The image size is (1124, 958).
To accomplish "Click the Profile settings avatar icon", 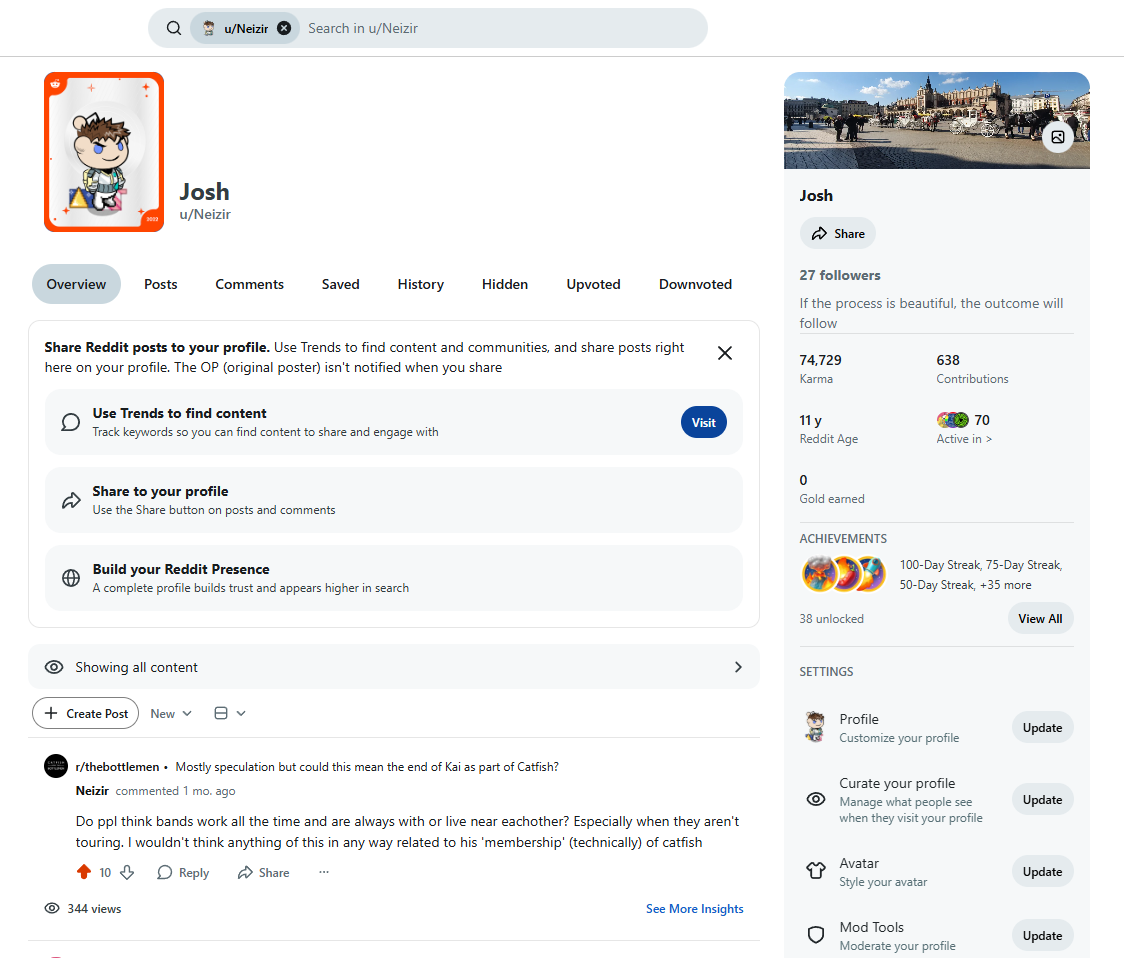I will pyautogui.click(x=815, y=727).
